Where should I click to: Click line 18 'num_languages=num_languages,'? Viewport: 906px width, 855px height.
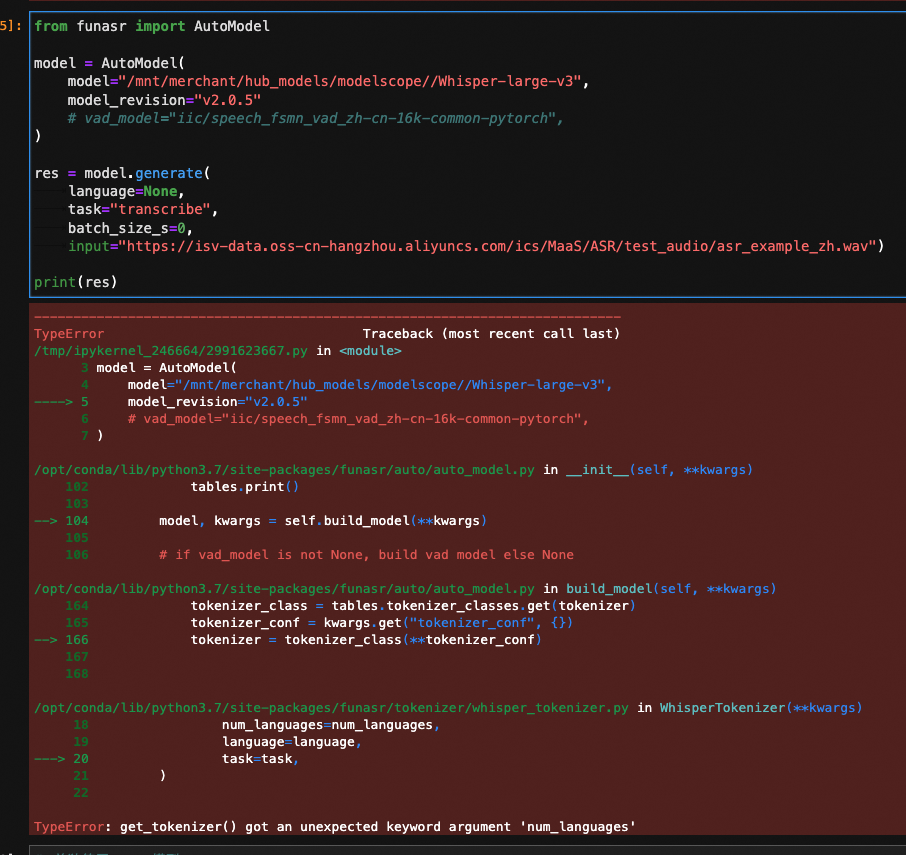[331, 725]
